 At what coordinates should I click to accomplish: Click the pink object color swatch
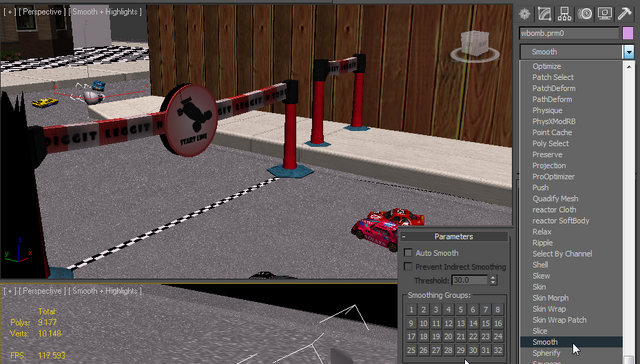point(628,33)
